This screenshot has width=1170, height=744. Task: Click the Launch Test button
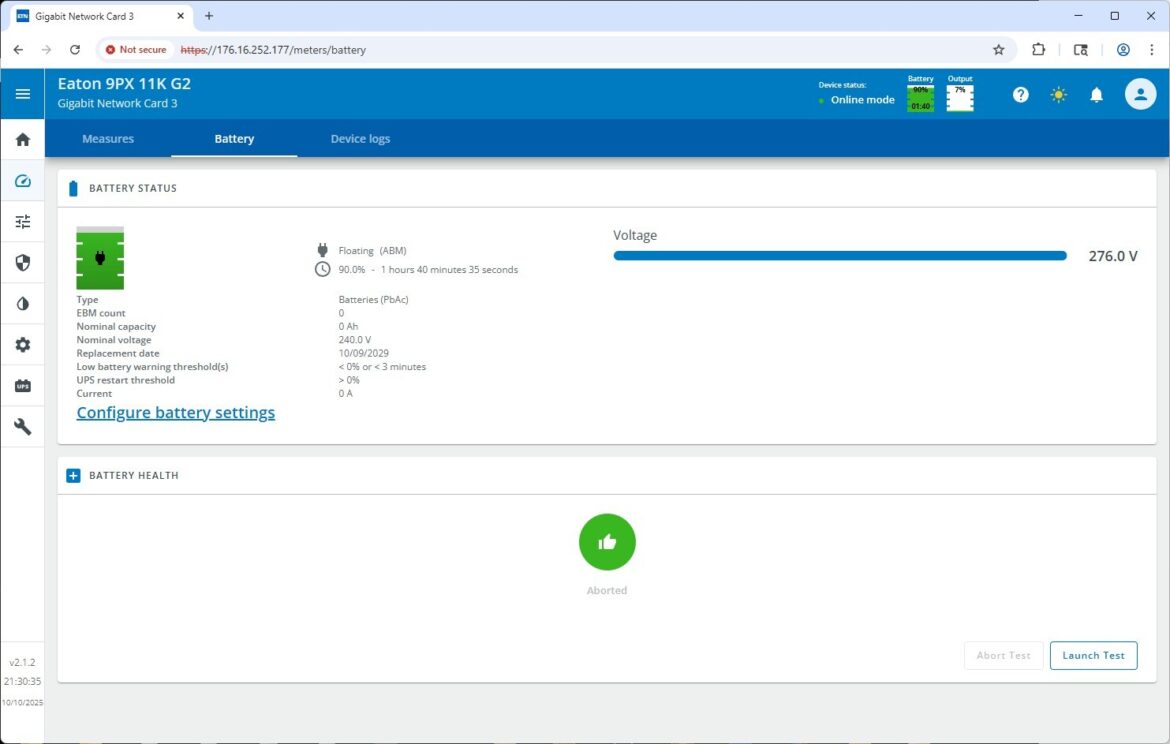tap(1093, 655)
